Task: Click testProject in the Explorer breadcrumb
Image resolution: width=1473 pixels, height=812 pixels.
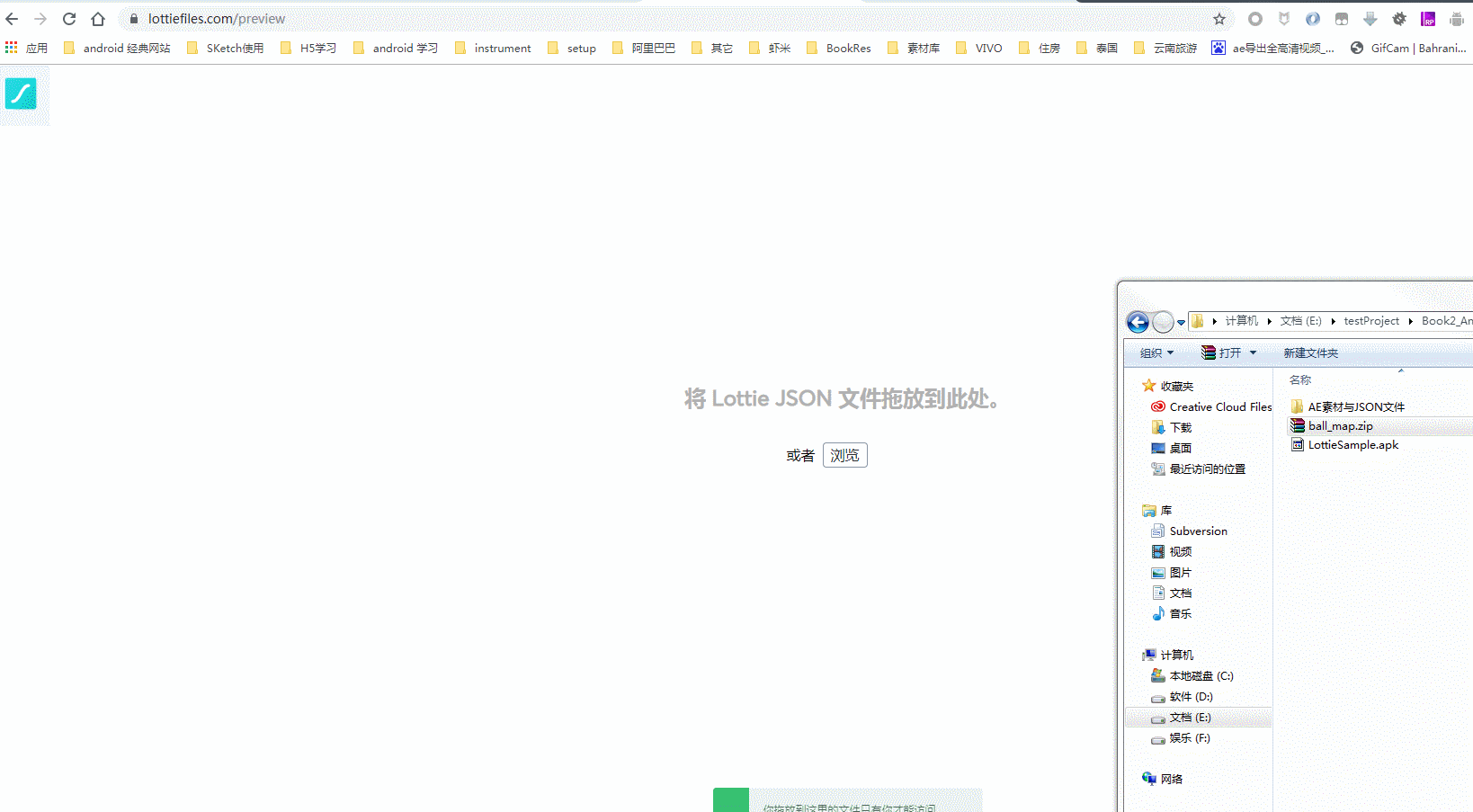Action: coord(1371,321)
